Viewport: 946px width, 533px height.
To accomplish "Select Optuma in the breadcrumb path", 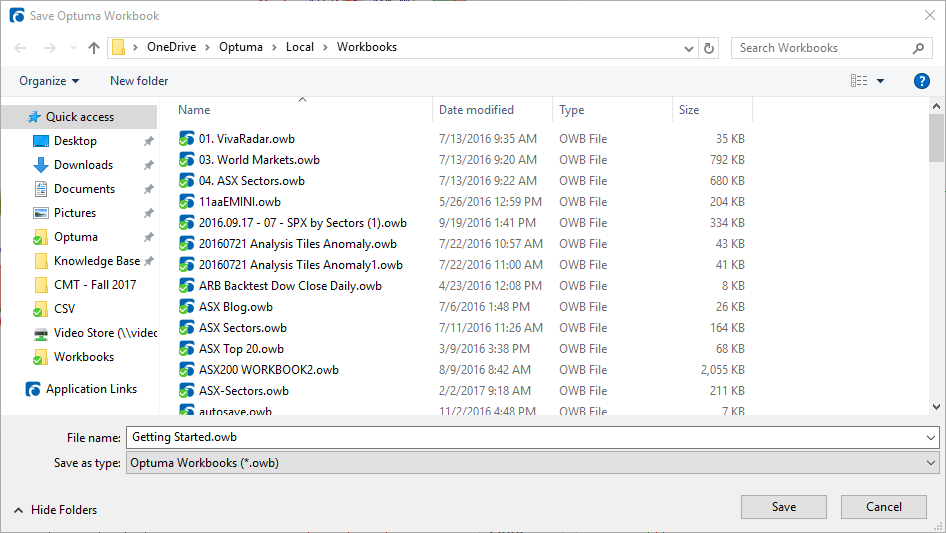I will [241, 47].
